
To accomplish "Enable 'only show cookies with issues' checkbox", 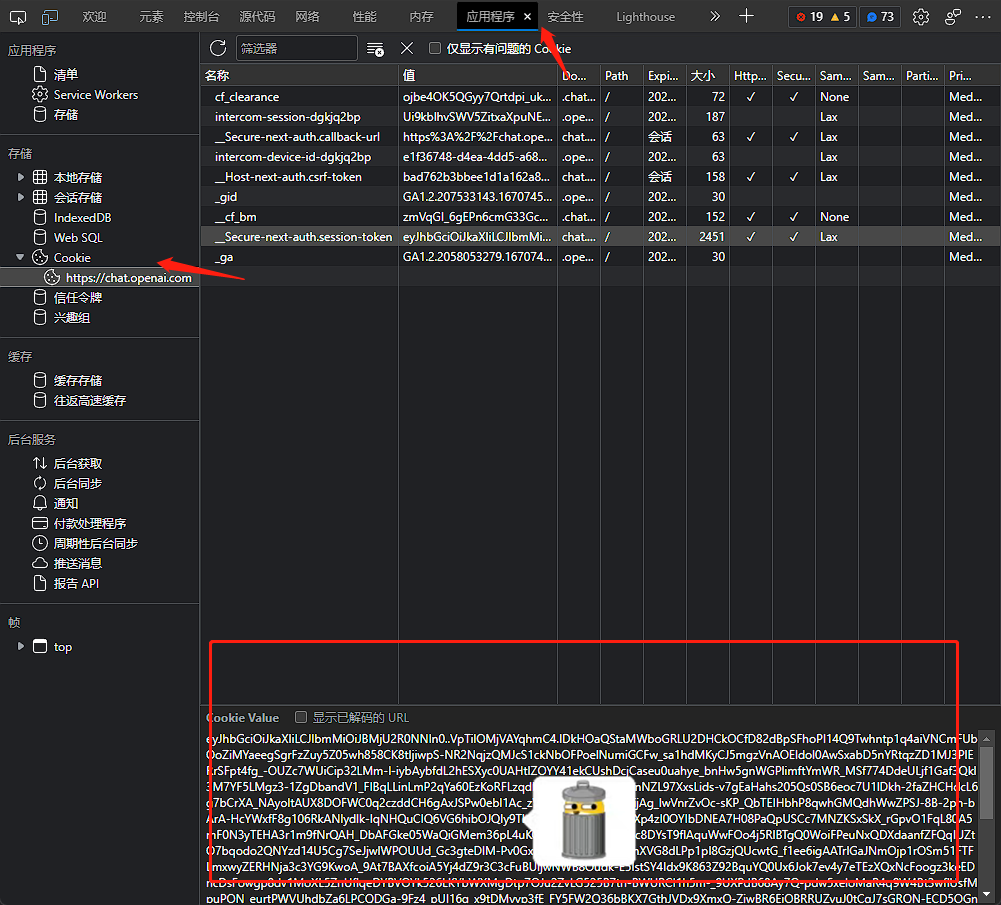I will [435, 48].
